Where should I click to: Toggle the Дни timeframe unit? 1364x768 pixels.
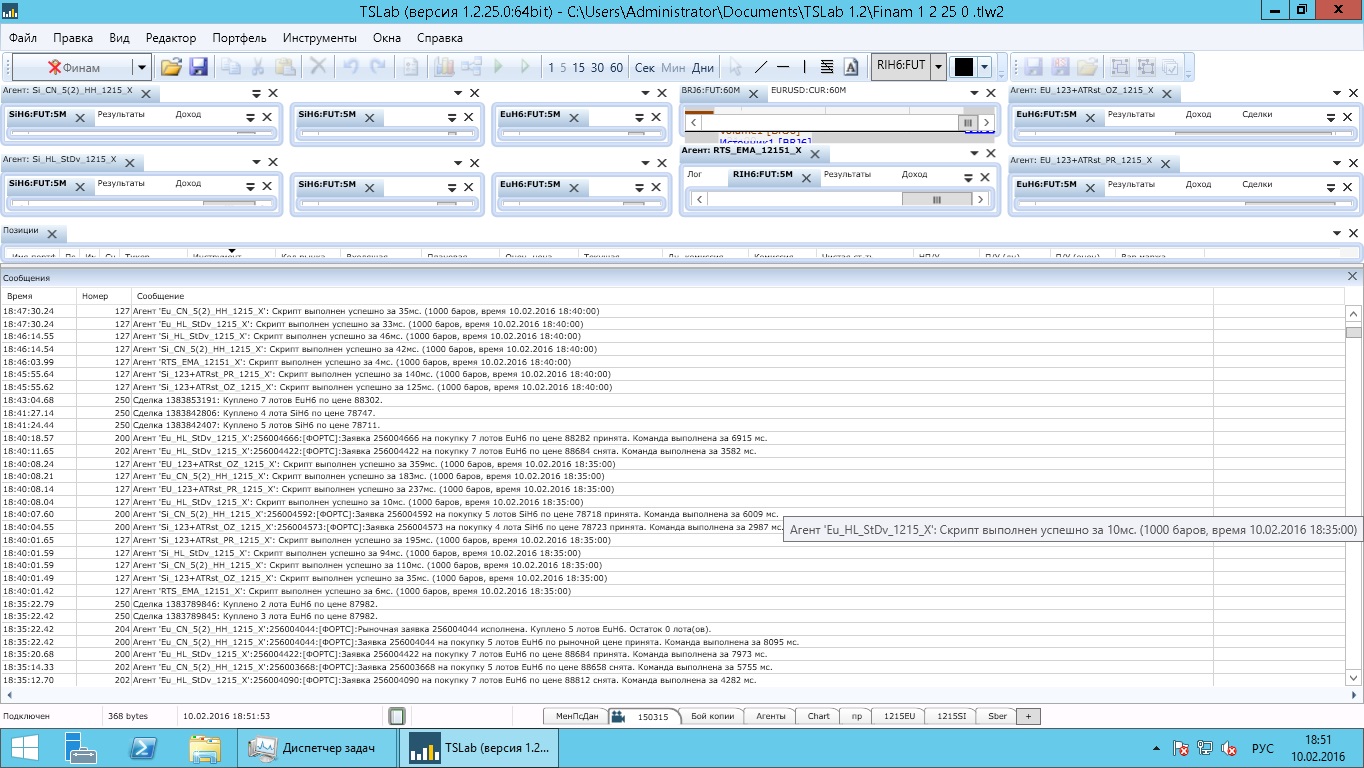[702, 68]
